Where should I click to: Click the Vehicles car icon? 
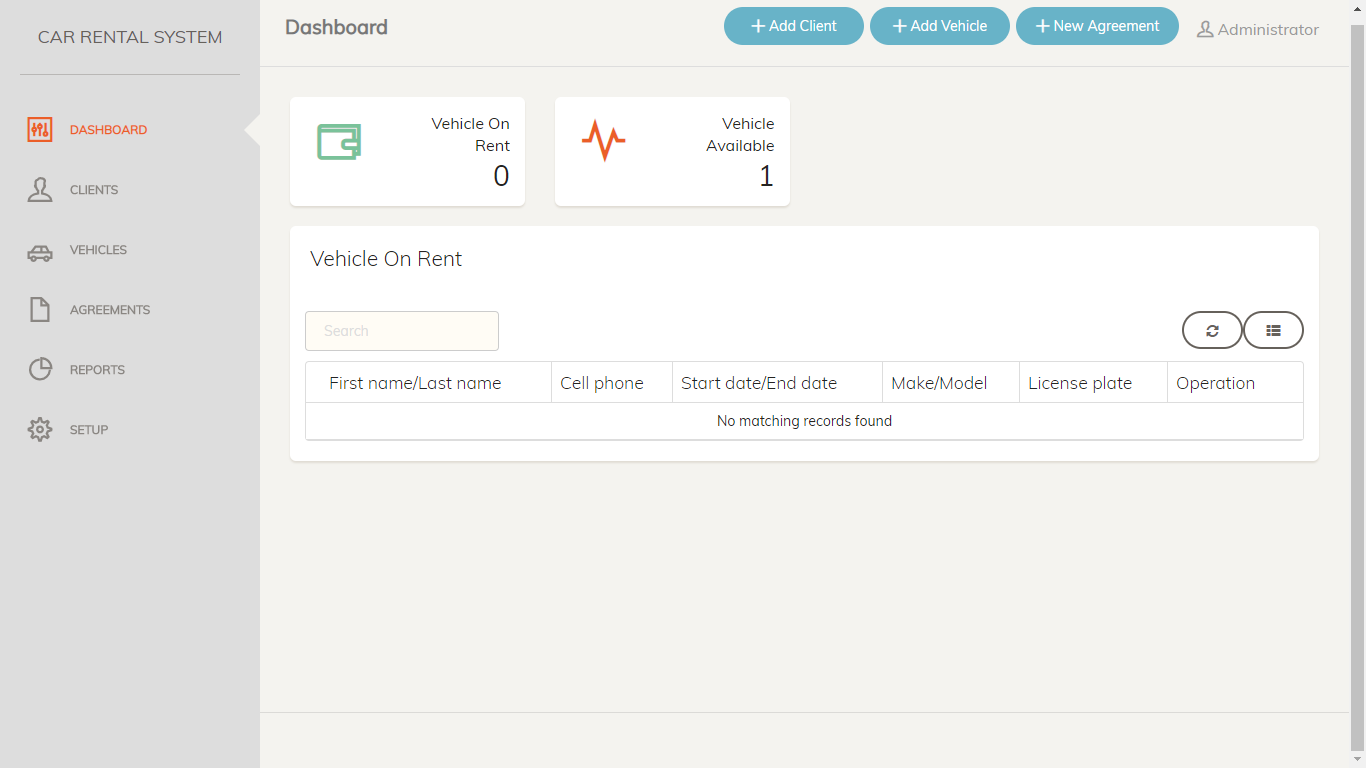click(x=40, y=251)
